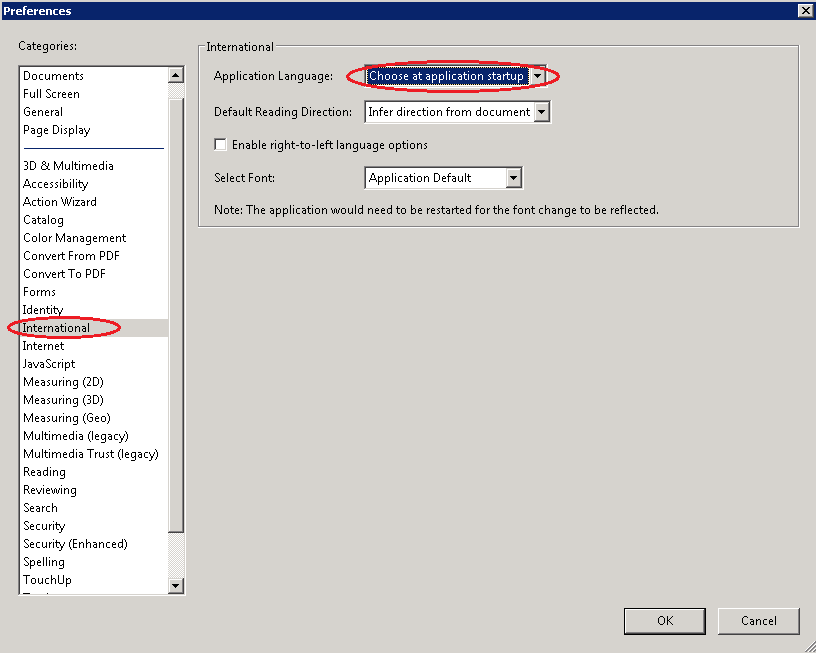Image resolution: width=816 pixels, height=653 pixels.
Task: Enable right-to-left language options checkbox
Action: pyautogui.click(x=221, y=145)
